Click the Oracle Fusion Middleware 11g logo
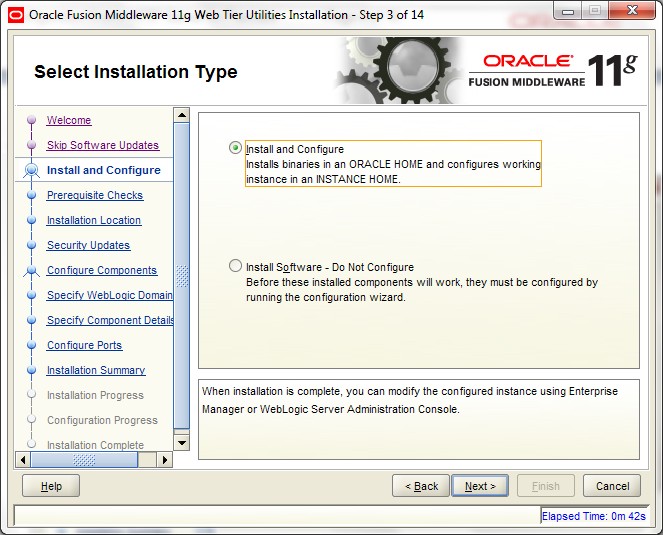Image resolution: width=663 pixels, height=535 pixels. 555,72
